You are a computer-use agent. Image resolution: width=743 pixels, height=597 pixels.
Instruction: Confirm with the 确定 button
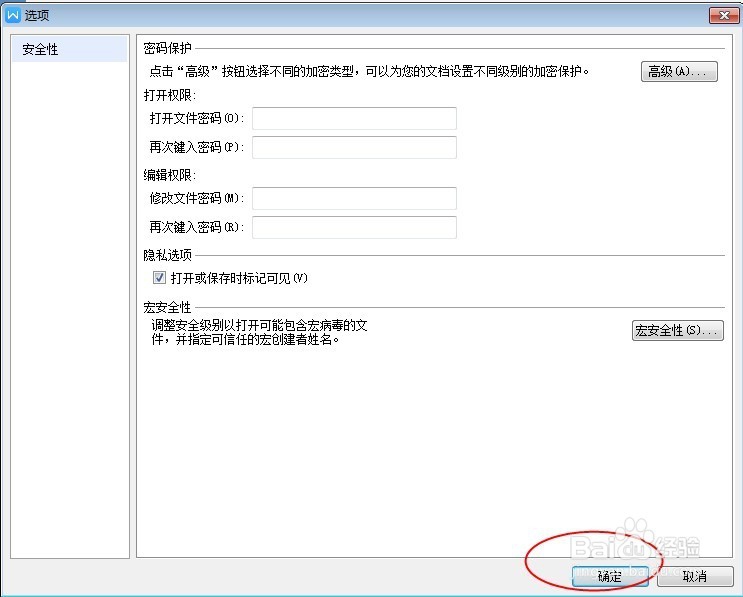(610, 576)
